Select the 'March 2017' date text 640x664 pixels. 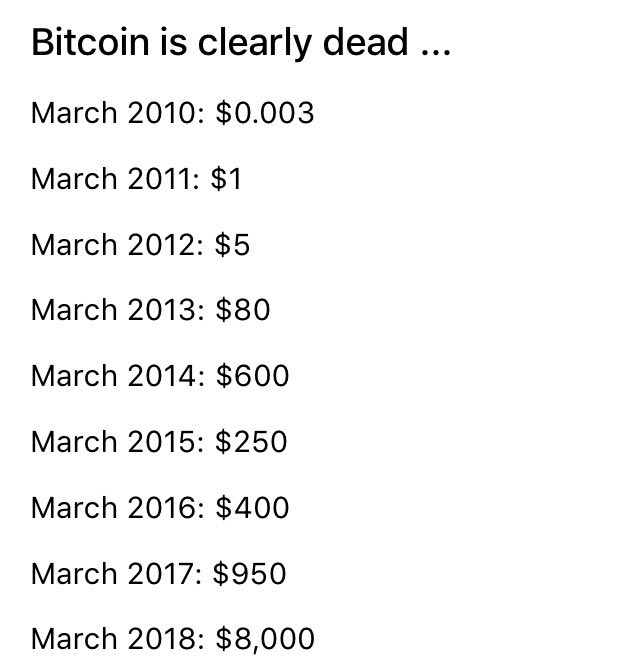tap(113, 575)
